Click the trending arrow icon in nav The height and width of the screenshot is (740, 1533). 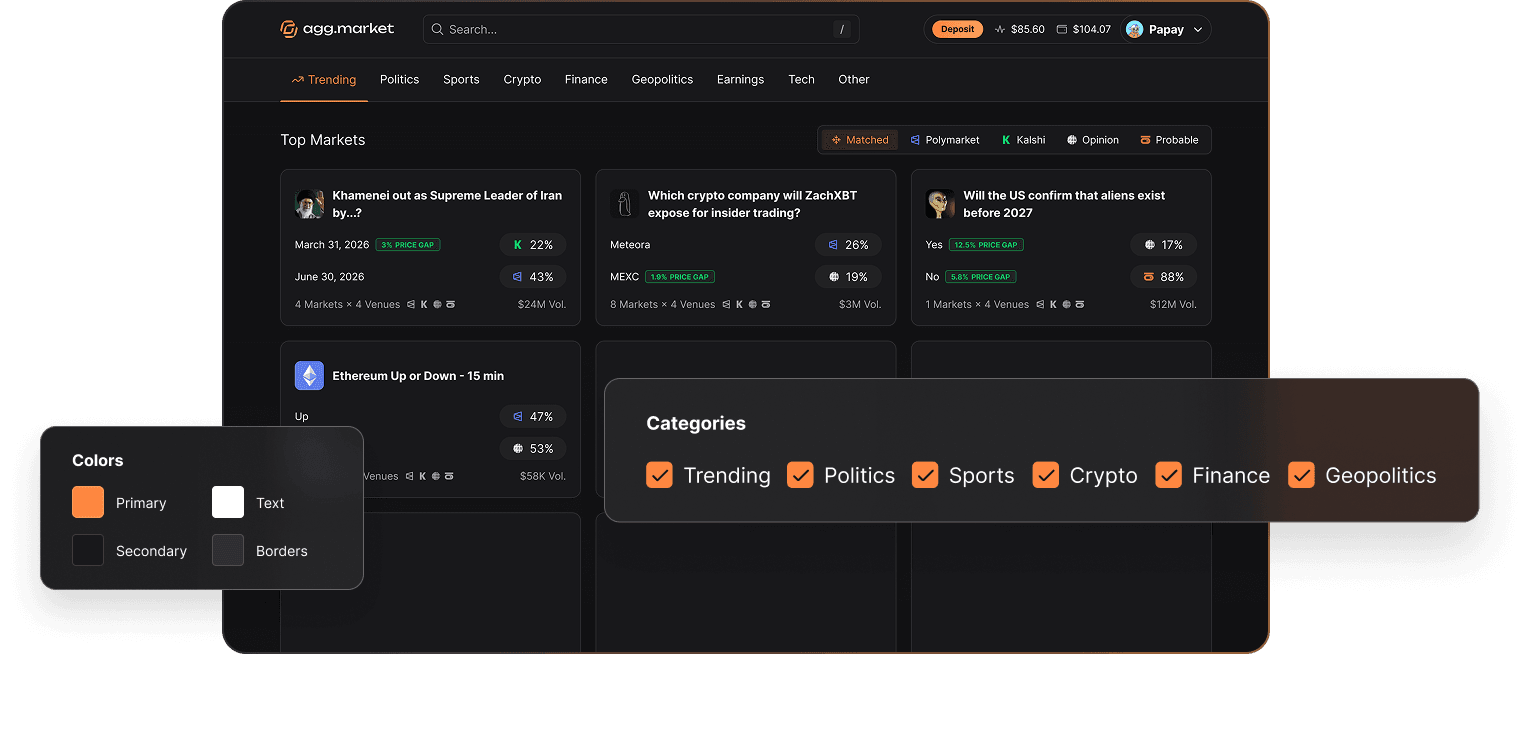(x=297, y=80)
